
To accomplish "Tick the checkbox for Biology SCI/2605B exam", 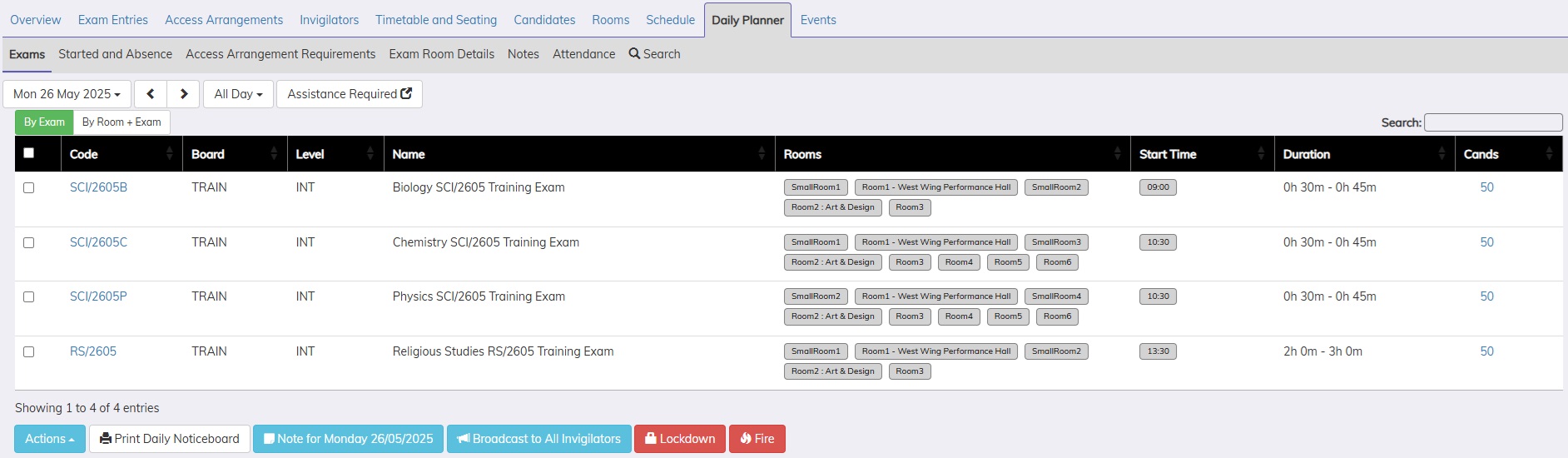I will [29, 188].
